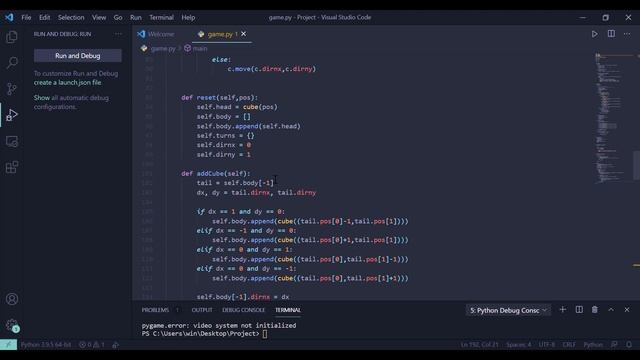This screenshot has width=640, height=360.
Task: Select Python interpreter 3.9.5 in status bar
Action: click(46, 345)
